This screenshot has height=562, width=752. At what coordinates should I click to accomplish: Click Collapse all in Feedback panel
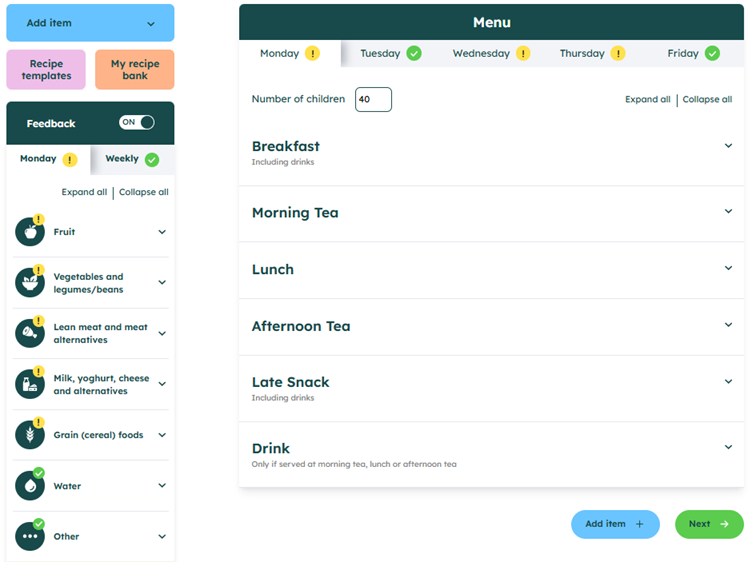coord(143,192)
